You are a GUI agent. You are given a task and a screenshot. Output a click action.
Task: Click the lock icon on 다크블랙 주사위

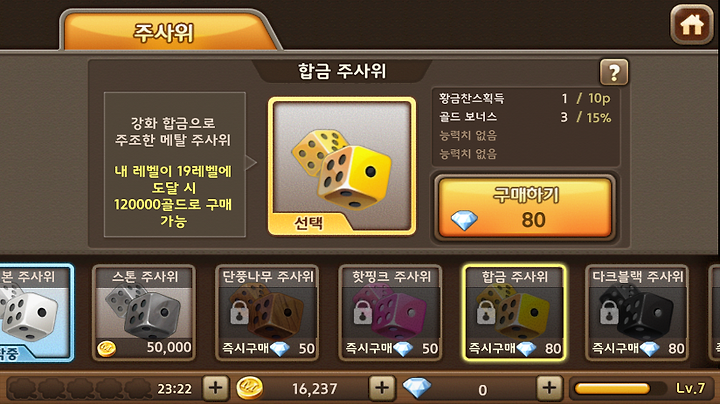tap(609, 312)
